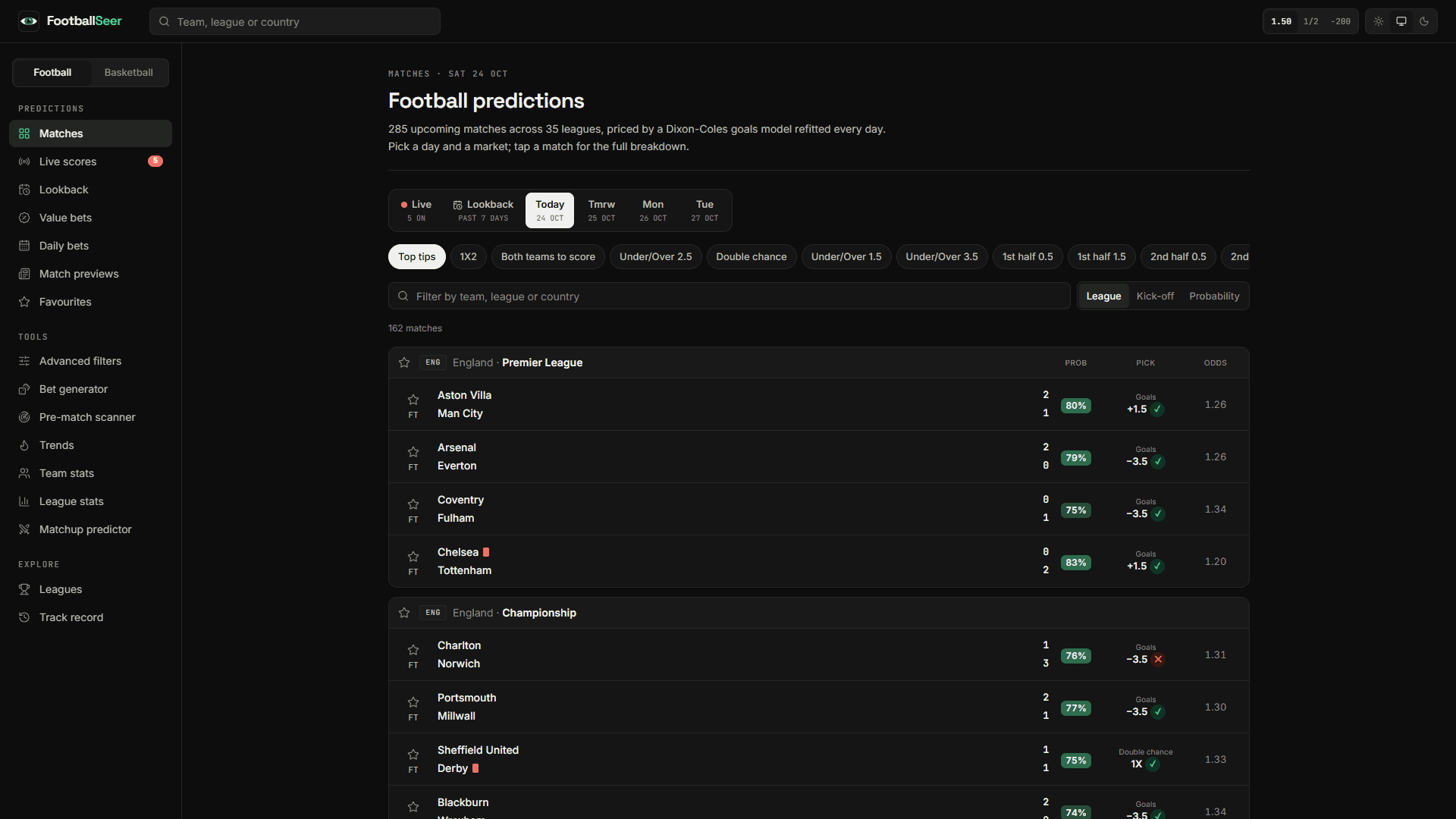Focus the Filter by team field
The height and width of the screenshot is (819, 1456).
[x=730, y=297]
